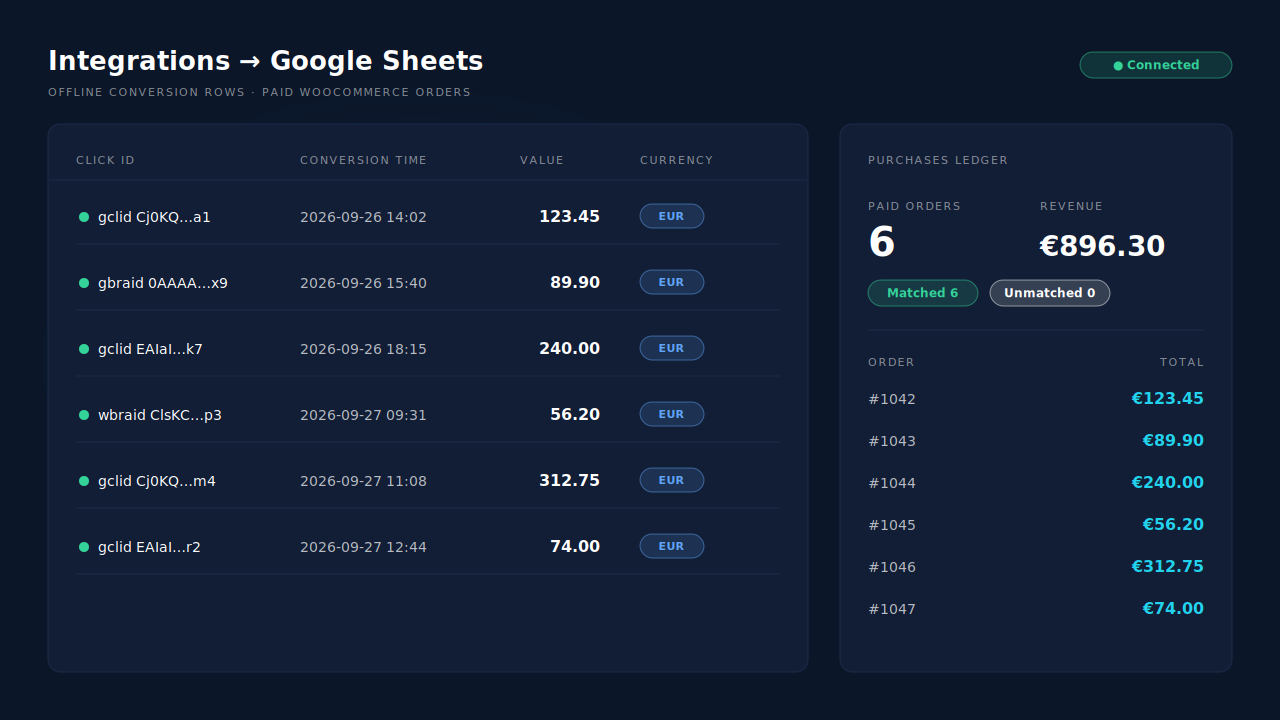Select click ID gclid EAIaI…k7
The width and height of the screenshot is (1280, 720).
pos(150,349)
